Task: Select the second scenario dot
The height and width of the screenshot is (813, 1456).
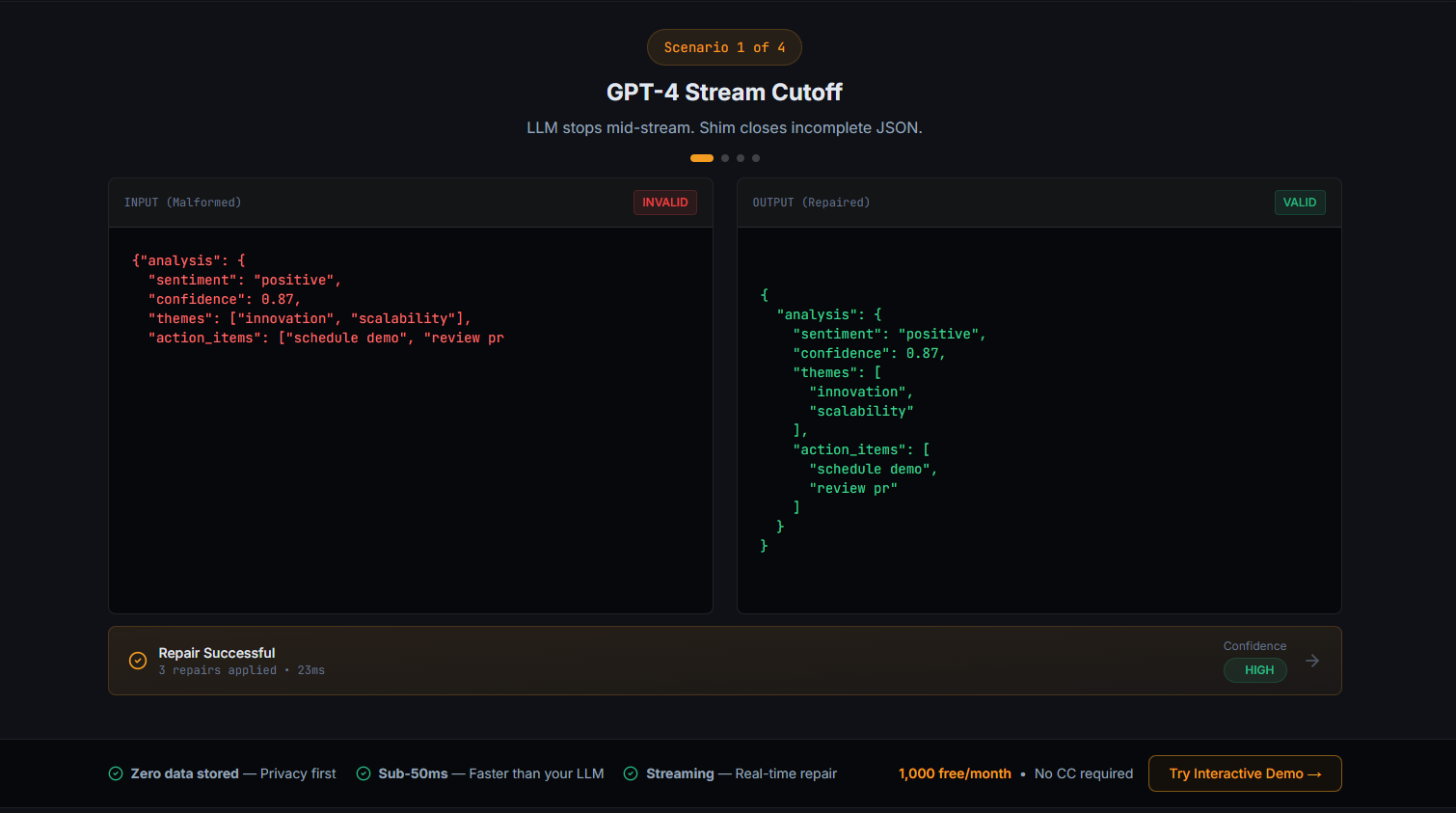Action: pyautogui.click(x=724, y=157)
